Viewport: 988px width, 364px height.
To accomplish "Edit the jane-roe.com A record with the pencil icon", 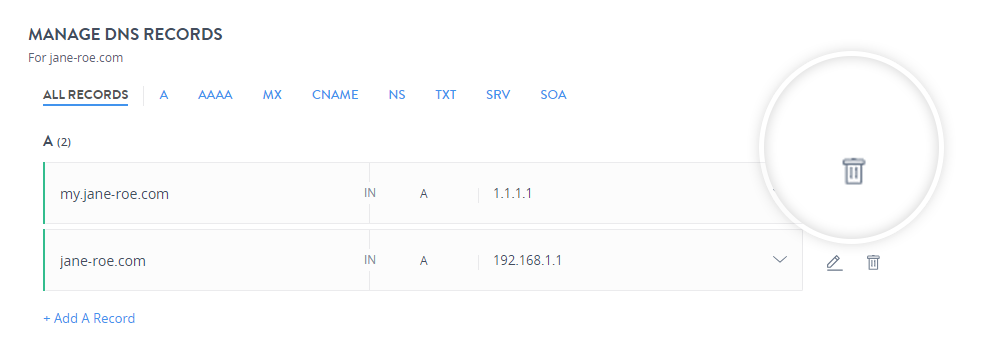I will tap(834, 263).
